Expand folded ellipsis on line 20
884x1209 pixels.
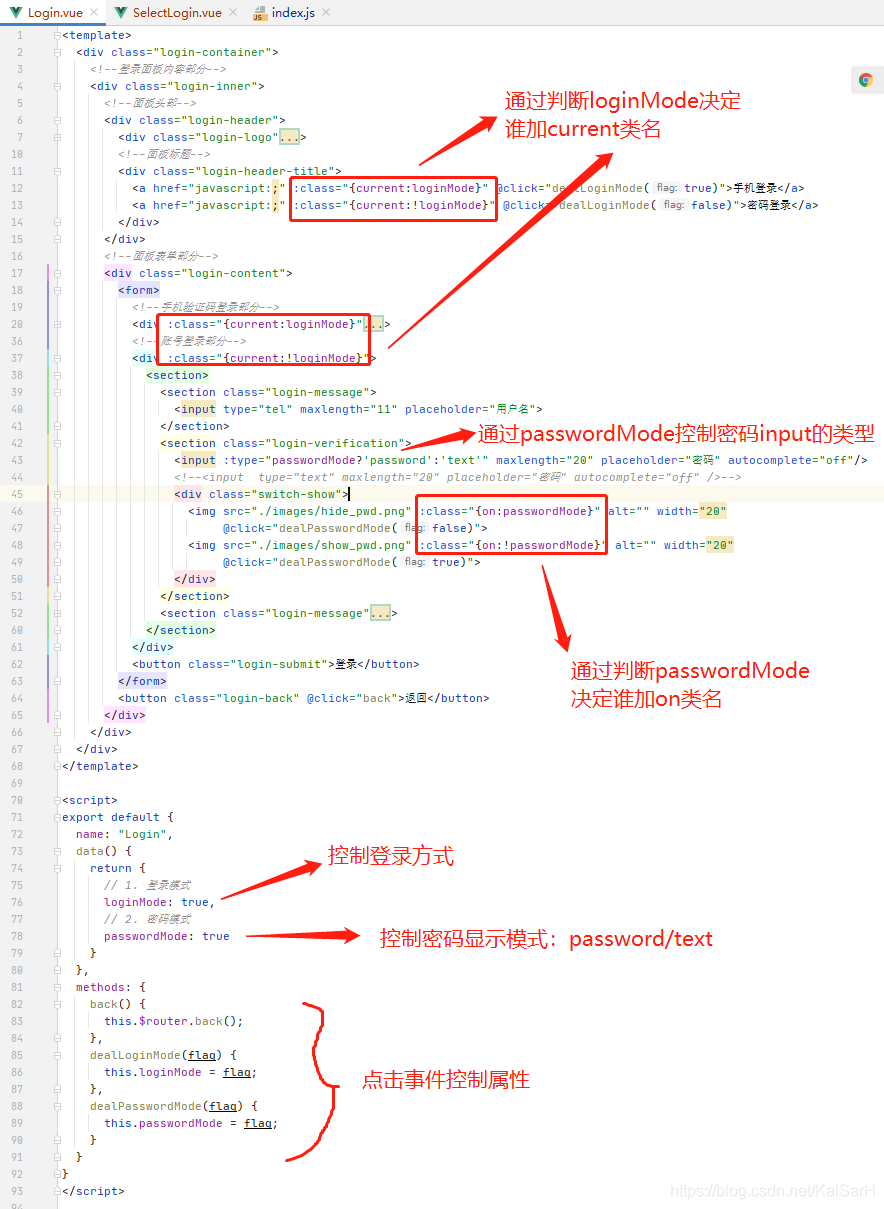(375, 324)
